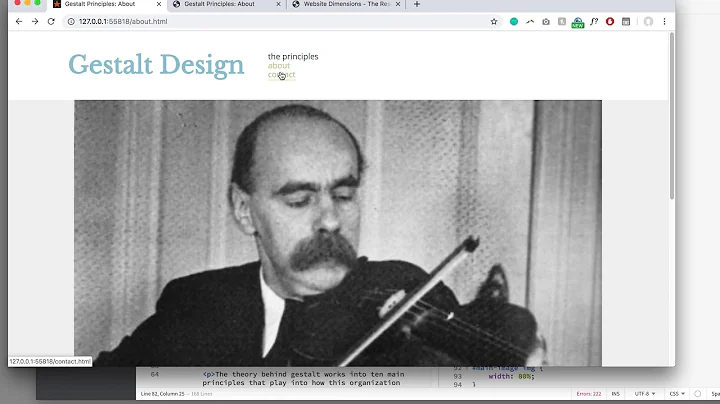Open 'the principles' navigation link
This screenshot has width=720, height=404.
coord(293,56)
